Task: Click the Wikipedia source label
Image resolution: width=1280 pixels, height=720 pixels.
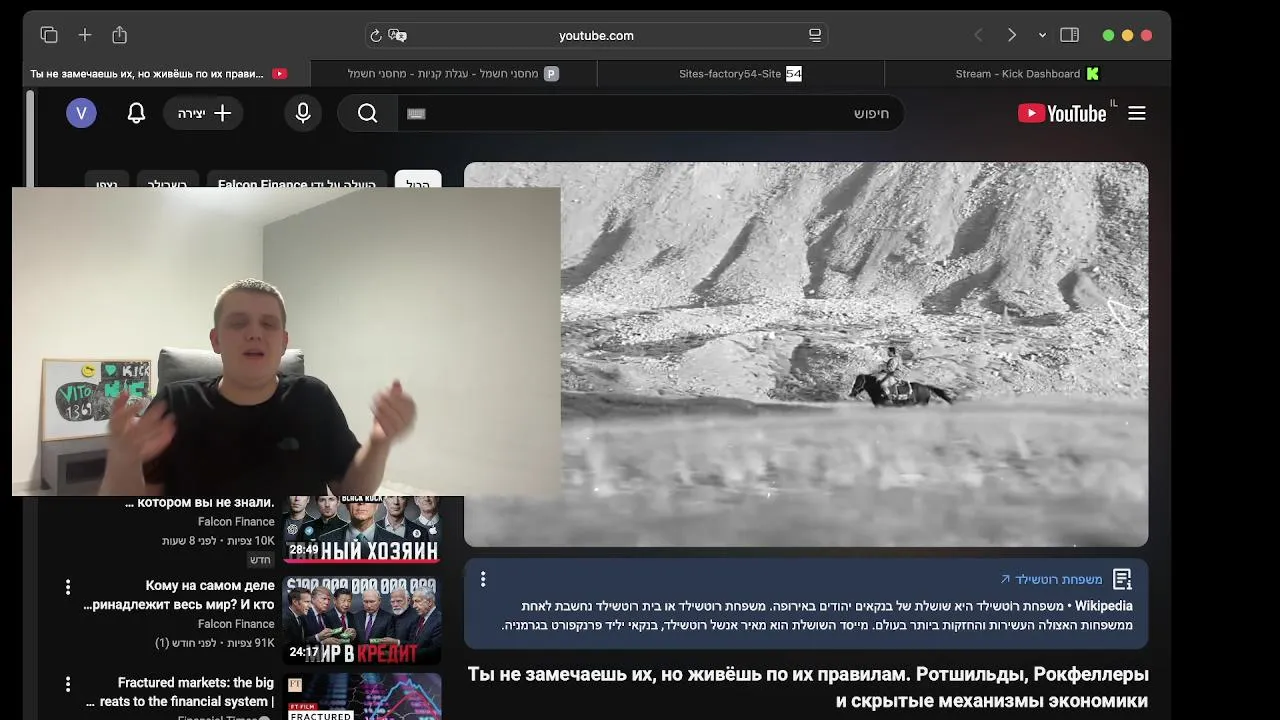Action: pos(1104,606)
